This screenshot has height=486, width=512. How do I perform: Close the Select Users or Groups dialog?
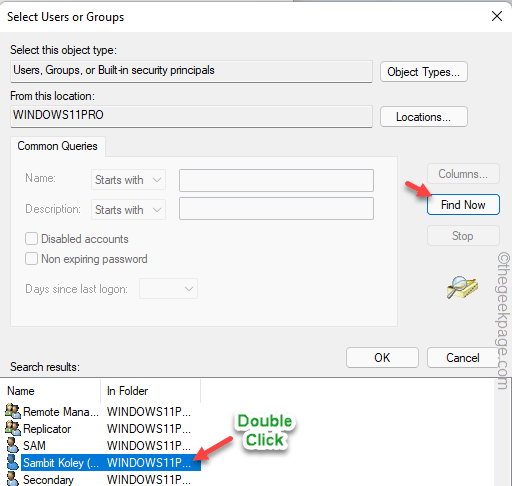(x=497, y=16)
